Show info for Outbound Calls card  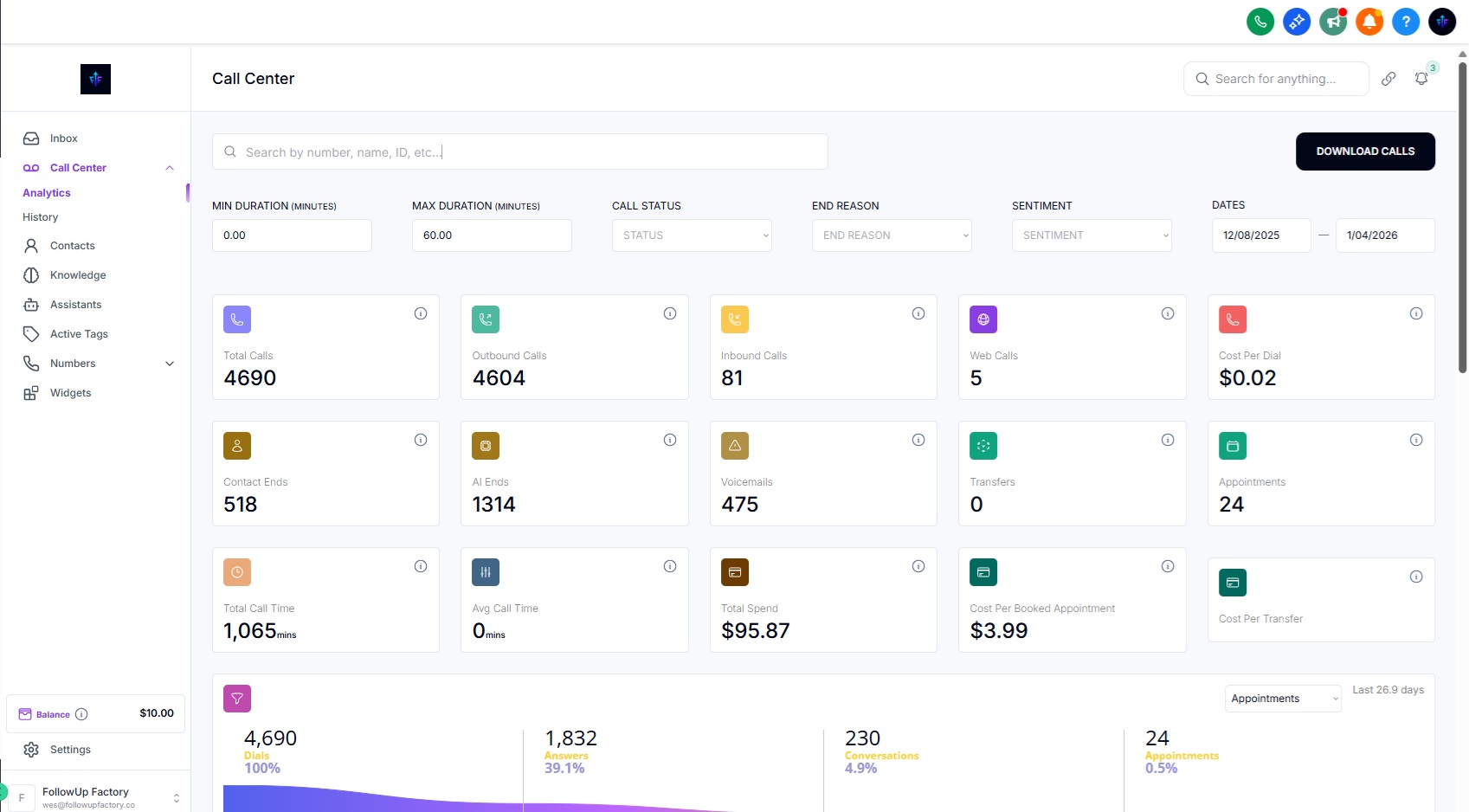click(670, 313)
